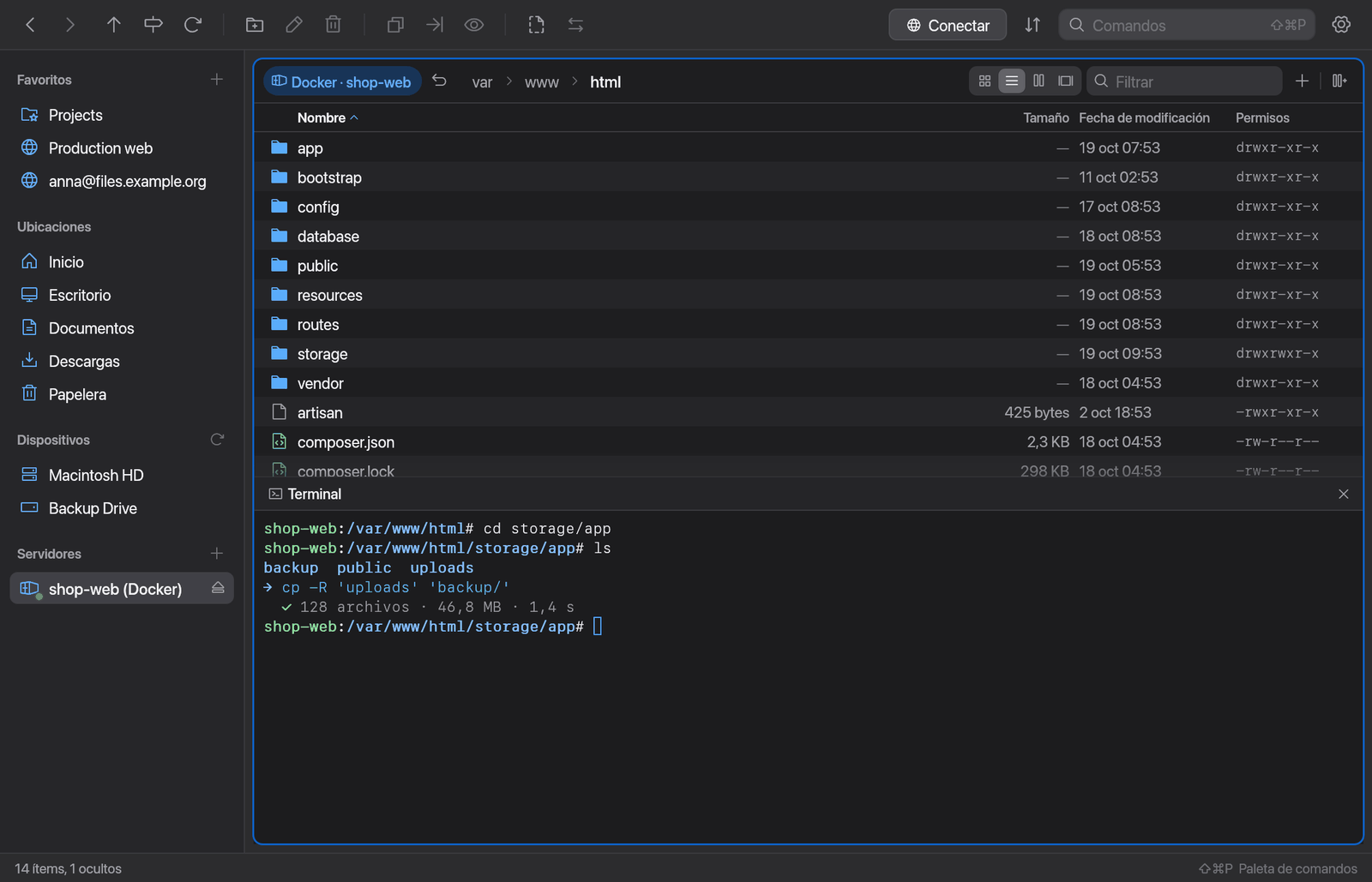The image size is (1372, 882).
Task: Open the transfers up-down arrows icon
Action: pyautogui.click(x=1032, y=25)
